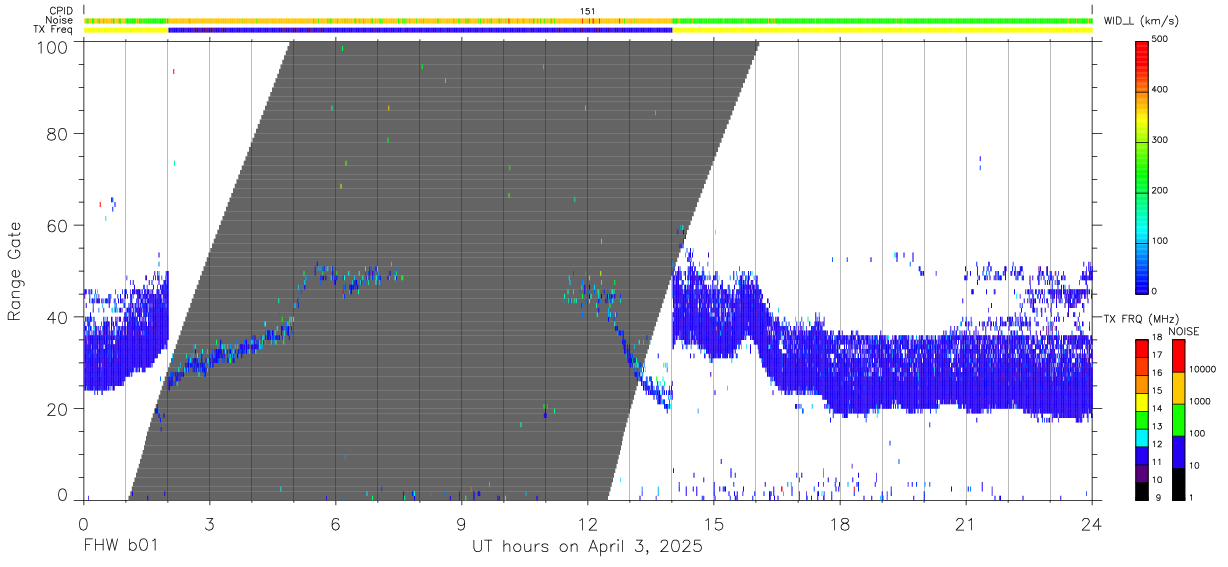Viewport: 1228px width, 567px height.
Task: Click the blue segment of the TX Freq bar
Action: (420, 30)
